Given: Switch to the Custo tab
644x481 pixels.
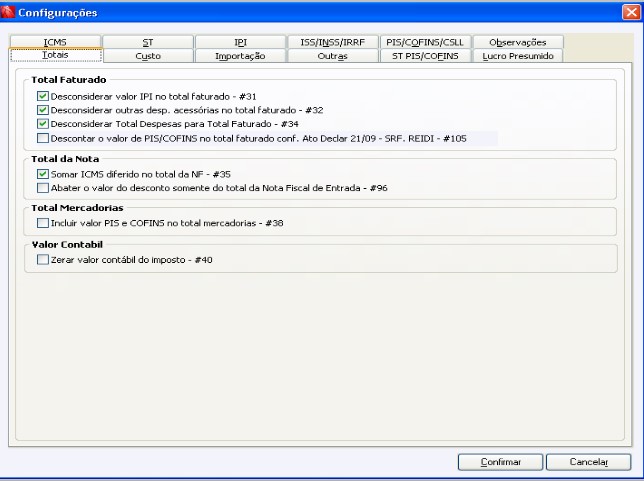Looking at the screenshot, I should tap(148, 56).
